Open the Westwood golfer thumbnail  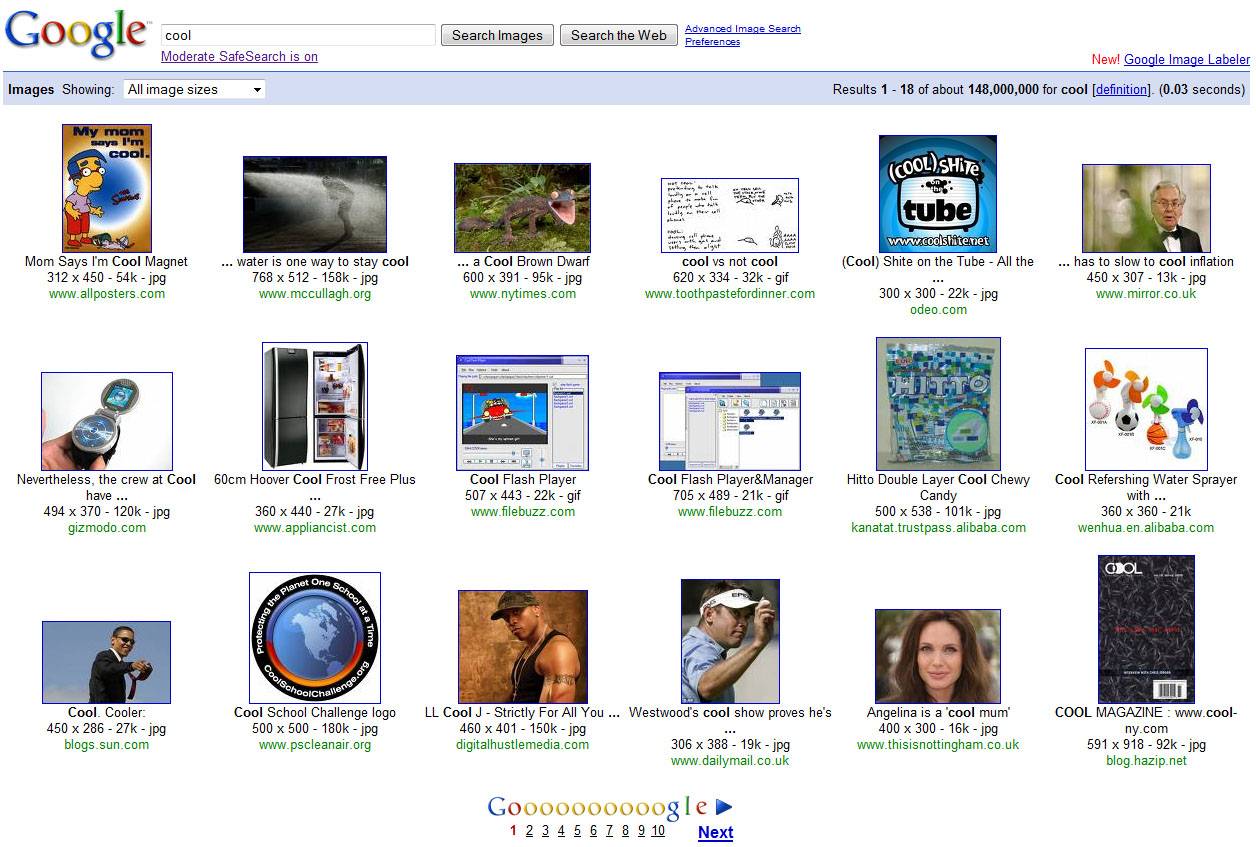click(730, 642)
